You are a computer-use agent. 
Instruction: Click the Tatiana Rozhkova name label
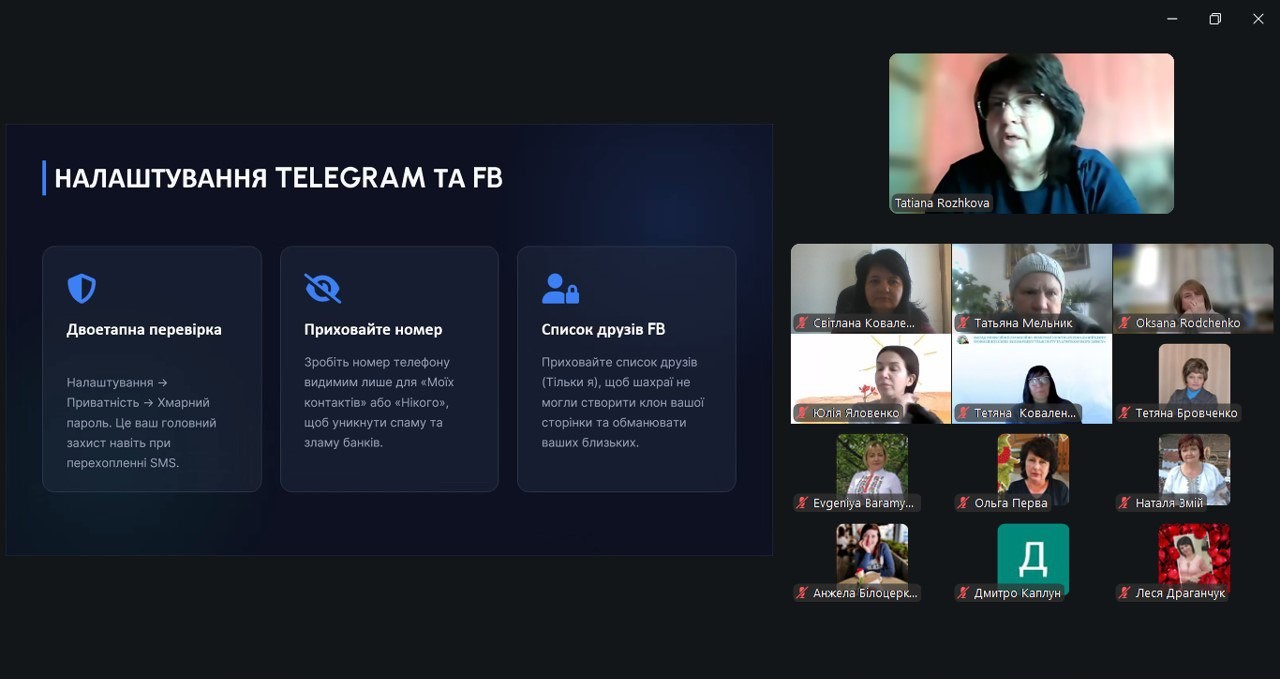941,203
